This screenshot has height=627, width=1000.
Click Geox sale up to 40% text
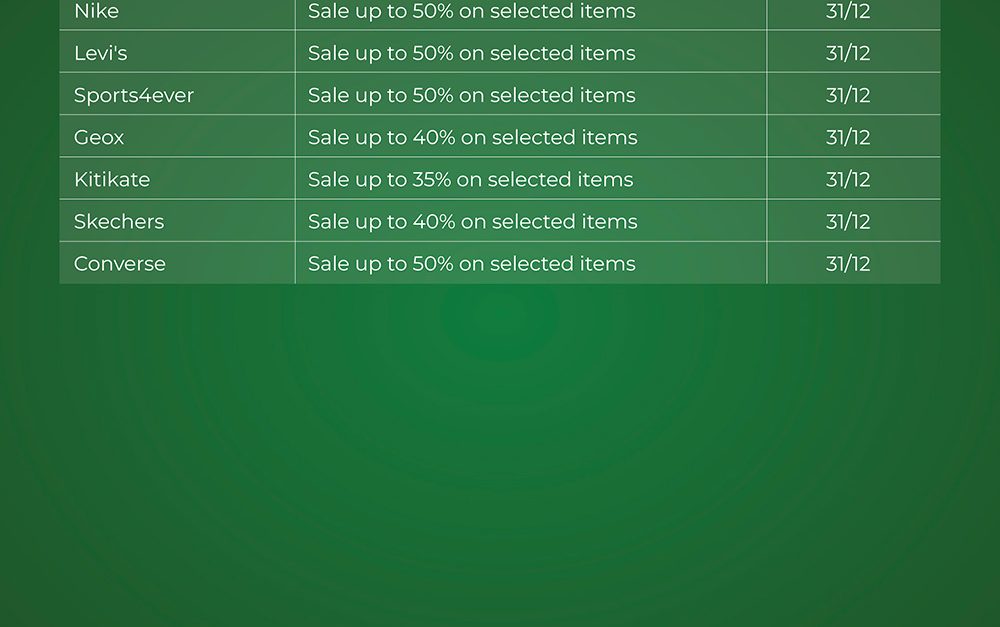click(x=472, y=137)
